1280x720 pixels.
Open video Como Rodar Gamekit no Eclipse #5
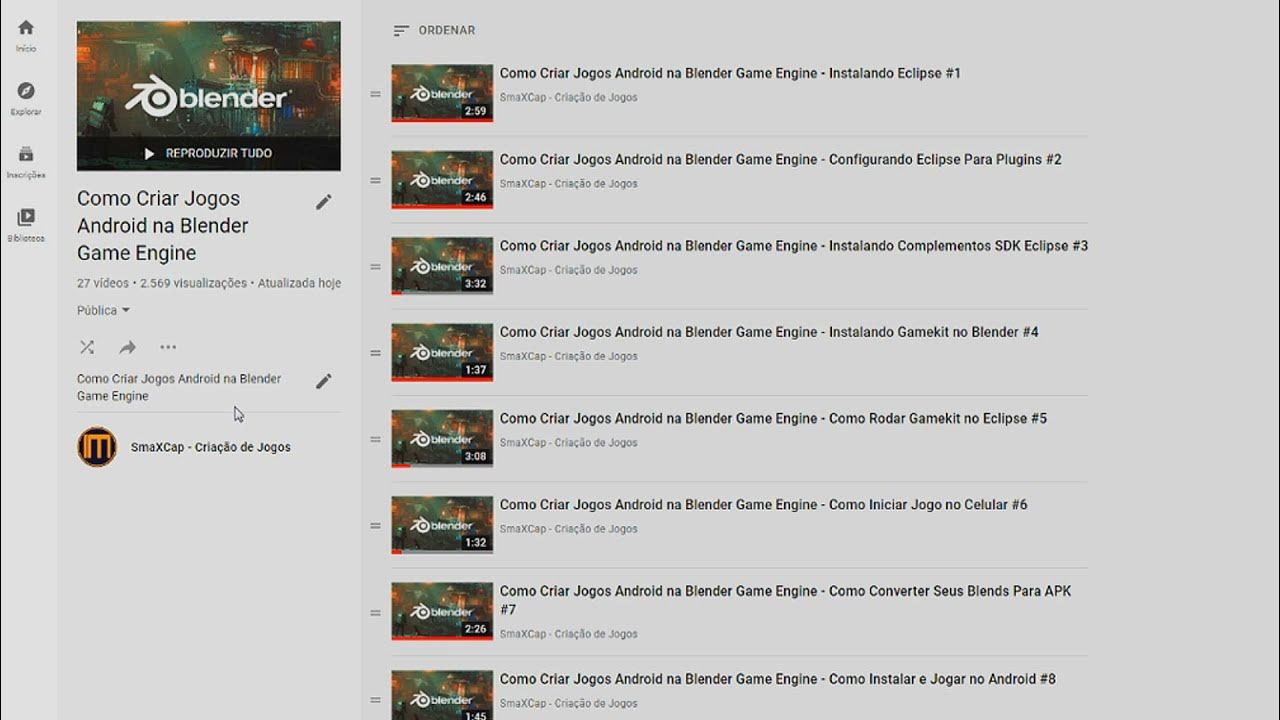tap(773, 418)
